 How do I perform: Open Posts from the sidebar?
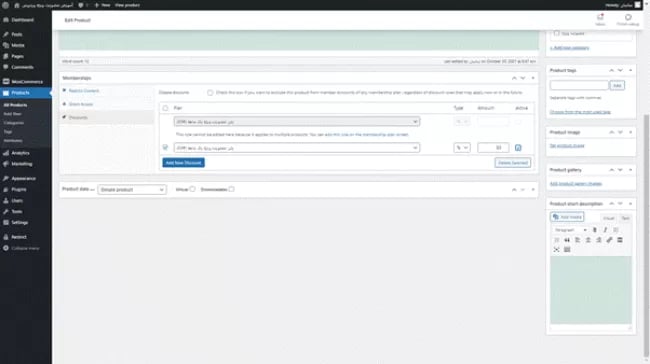(17, 34)
